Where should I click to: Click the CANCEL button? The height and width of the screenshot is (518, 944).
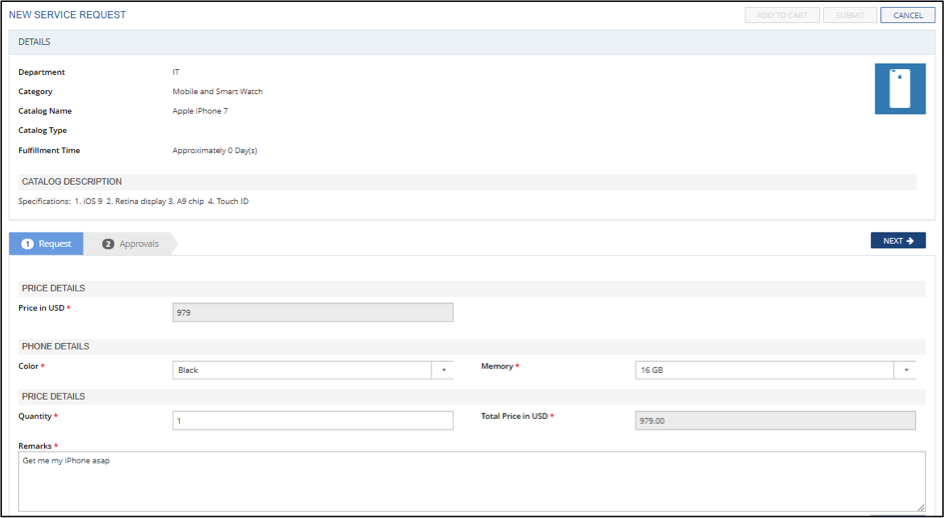907,15
